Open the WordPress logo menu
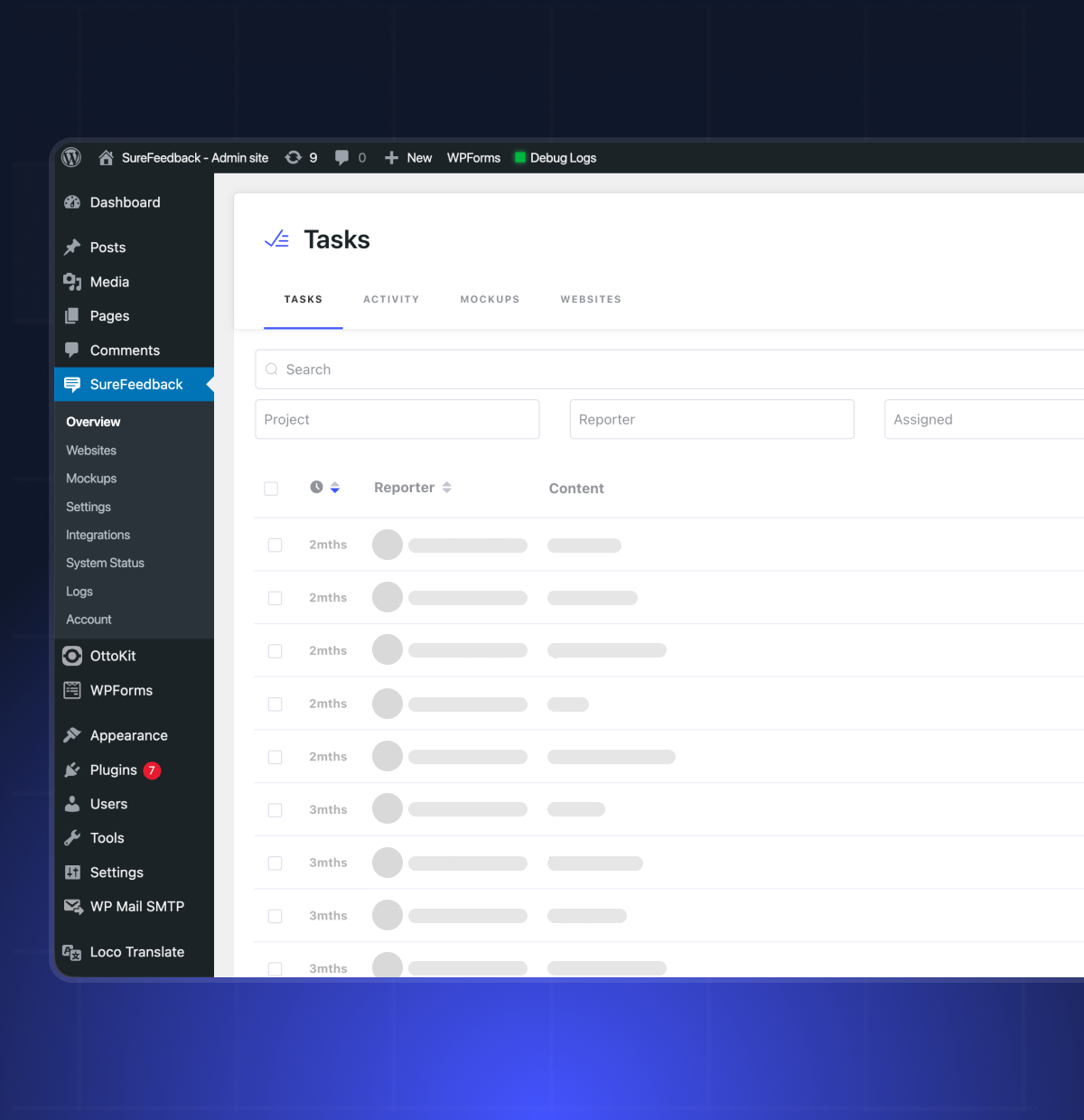Viewport: 1084px width, 1120px height. pyautogui.click(x=71, y=156)
